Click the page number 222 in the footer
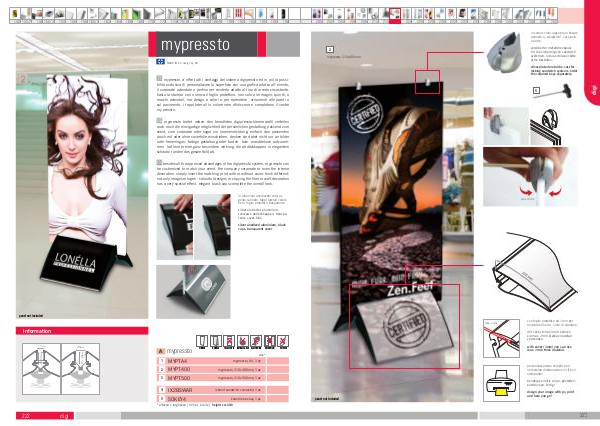The image size is (600, 426). point(26,415)
